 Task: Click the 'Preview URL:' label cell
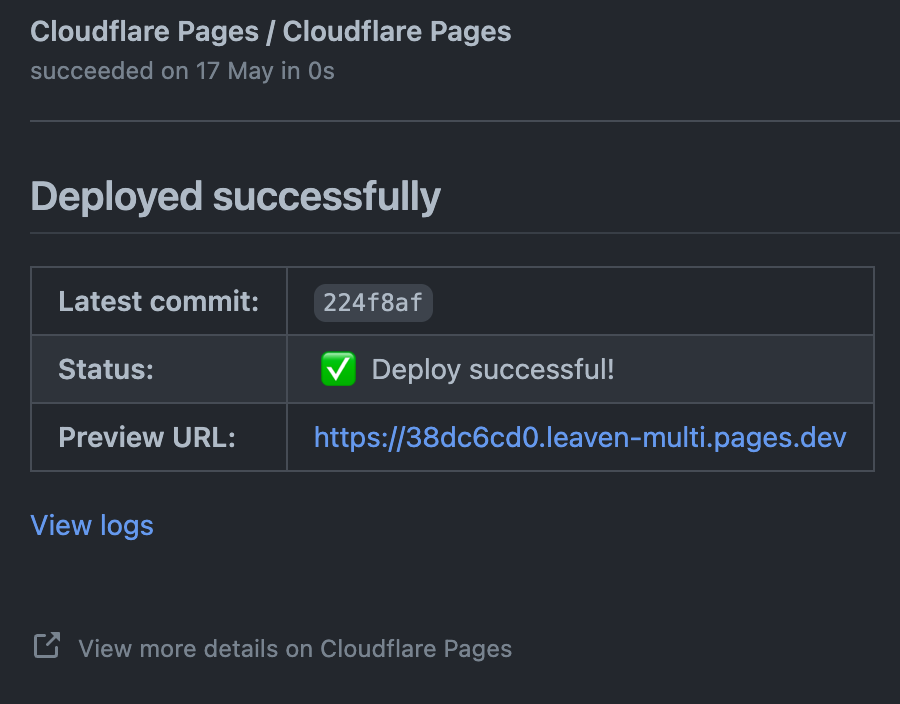point(159,437)
